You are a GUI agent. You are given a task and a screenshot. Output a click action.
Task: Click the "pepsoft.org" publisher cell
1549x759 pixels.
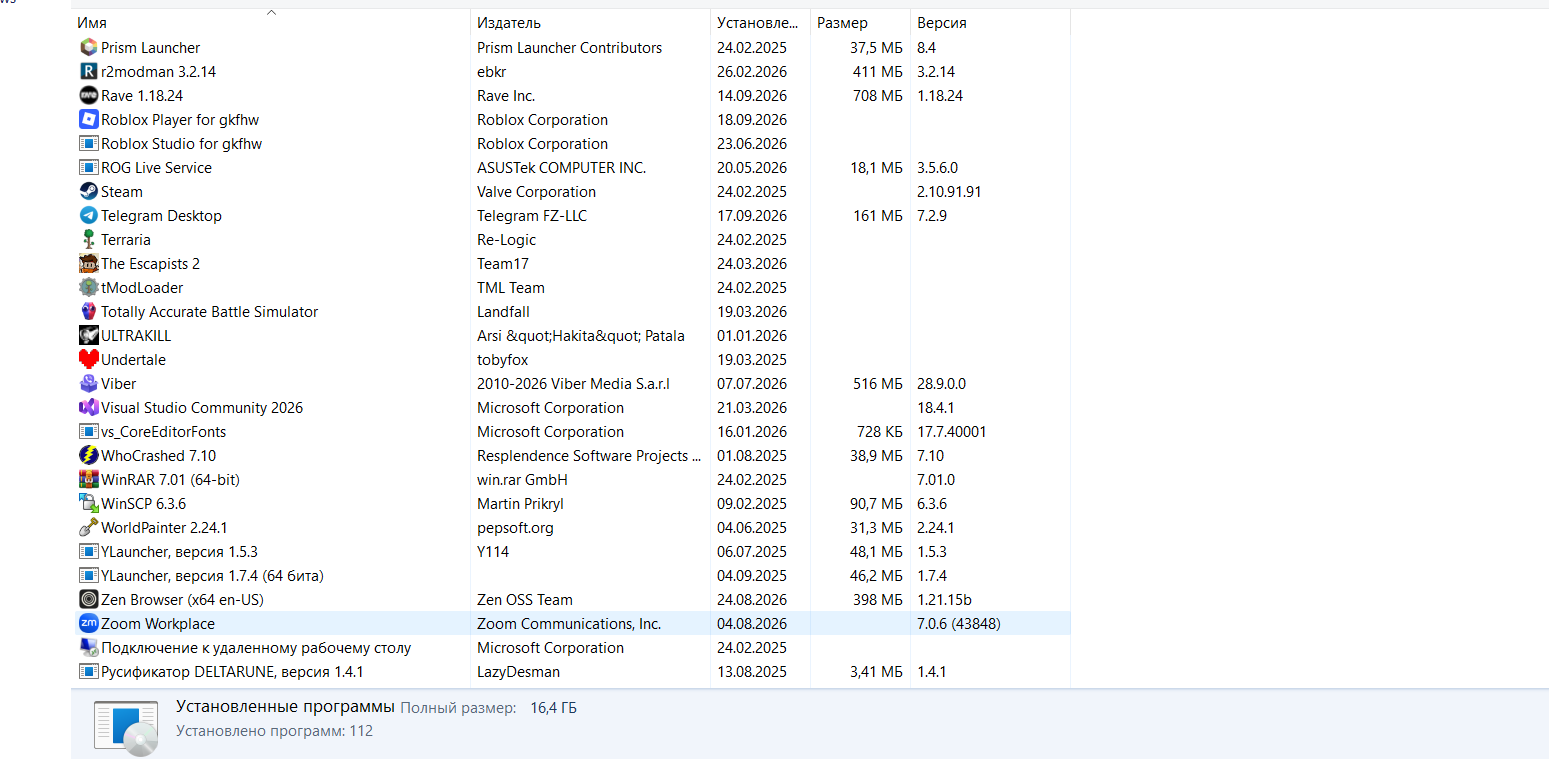tap(515, 527)
